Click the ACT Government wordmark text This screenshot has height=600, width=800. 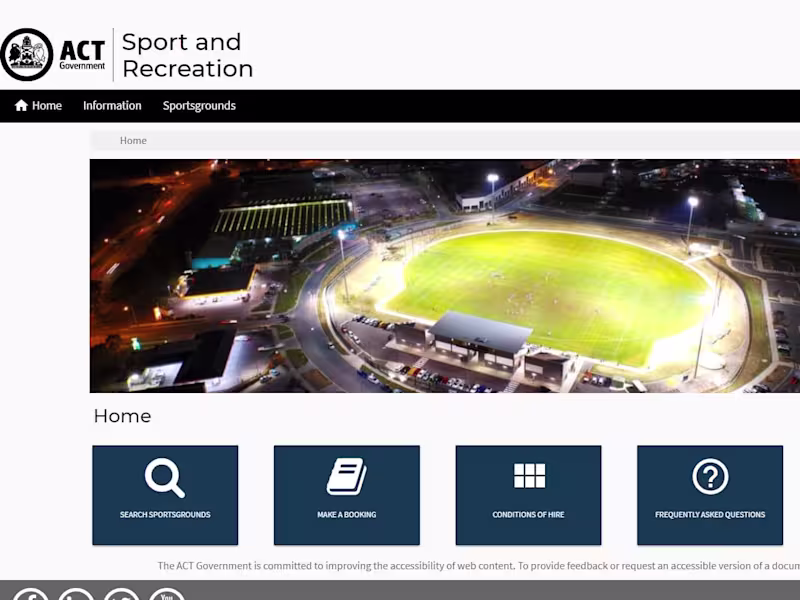82,55
